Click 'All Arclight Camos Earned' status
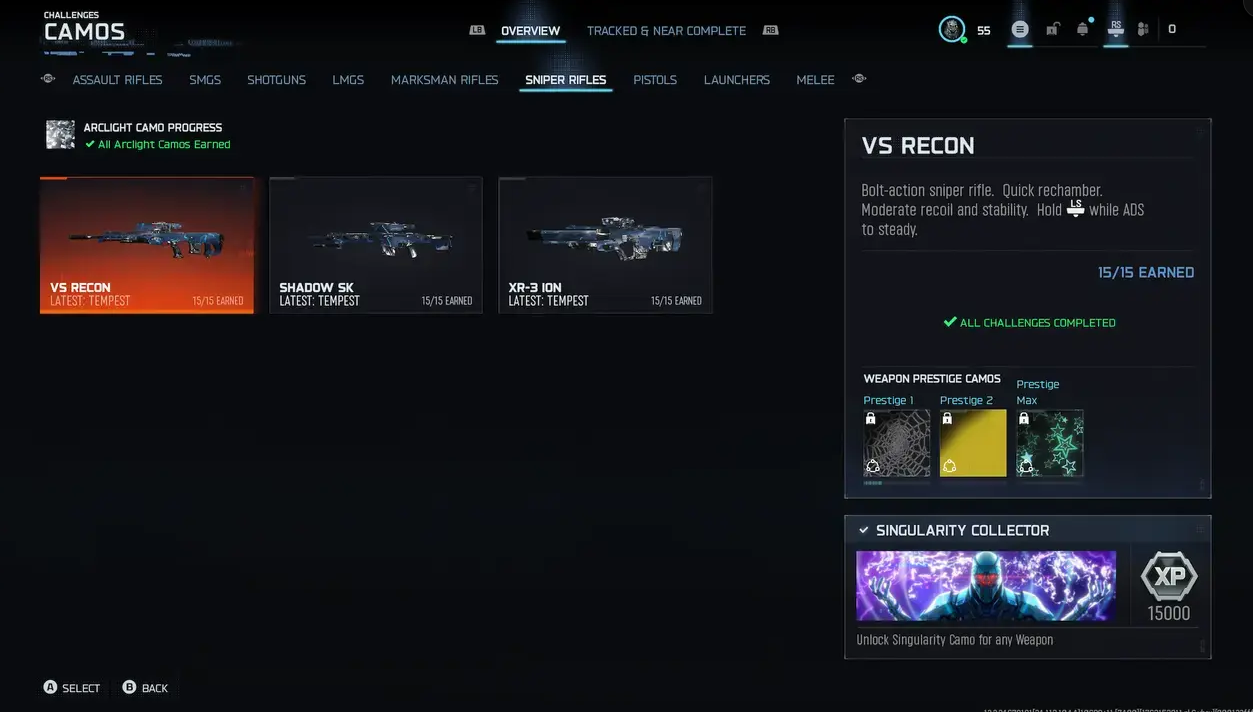1253x712 pixels. tap(158, 145)
